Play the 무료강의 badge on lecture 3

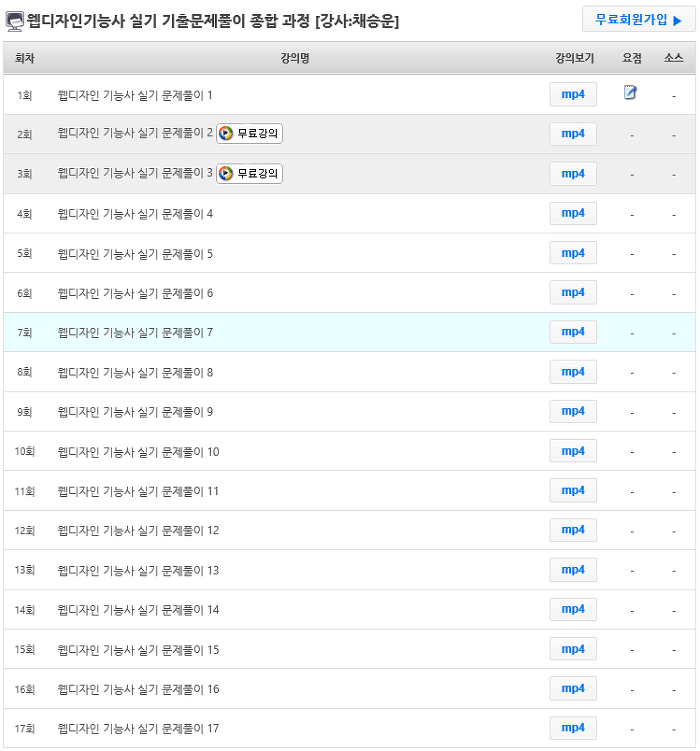pos(249,173)
